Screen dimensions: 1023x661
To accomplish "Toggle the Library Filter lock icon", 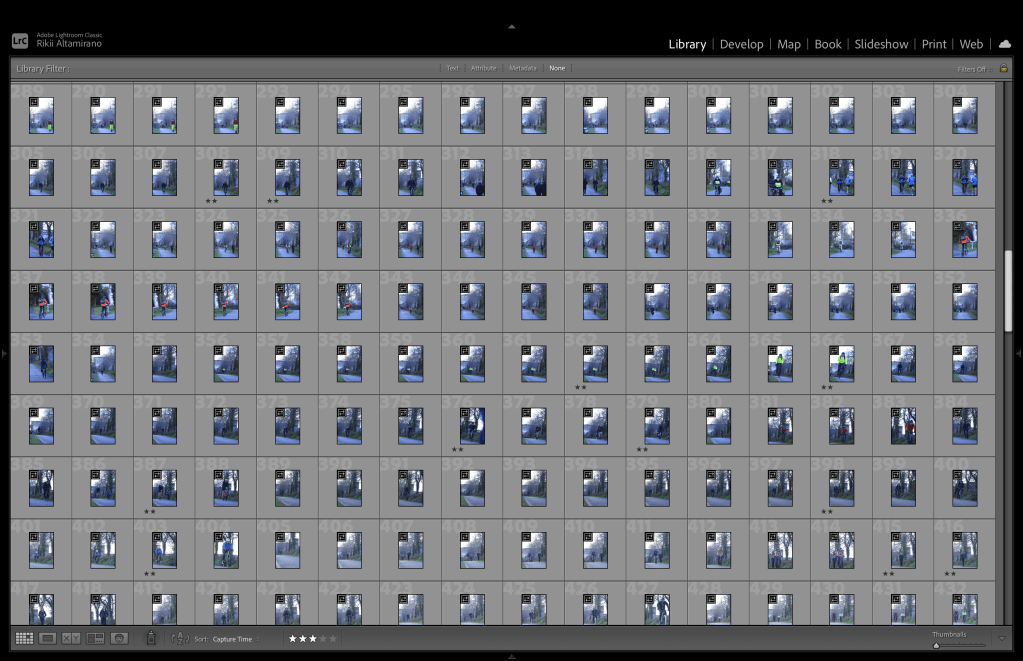I will [1003, 69].
